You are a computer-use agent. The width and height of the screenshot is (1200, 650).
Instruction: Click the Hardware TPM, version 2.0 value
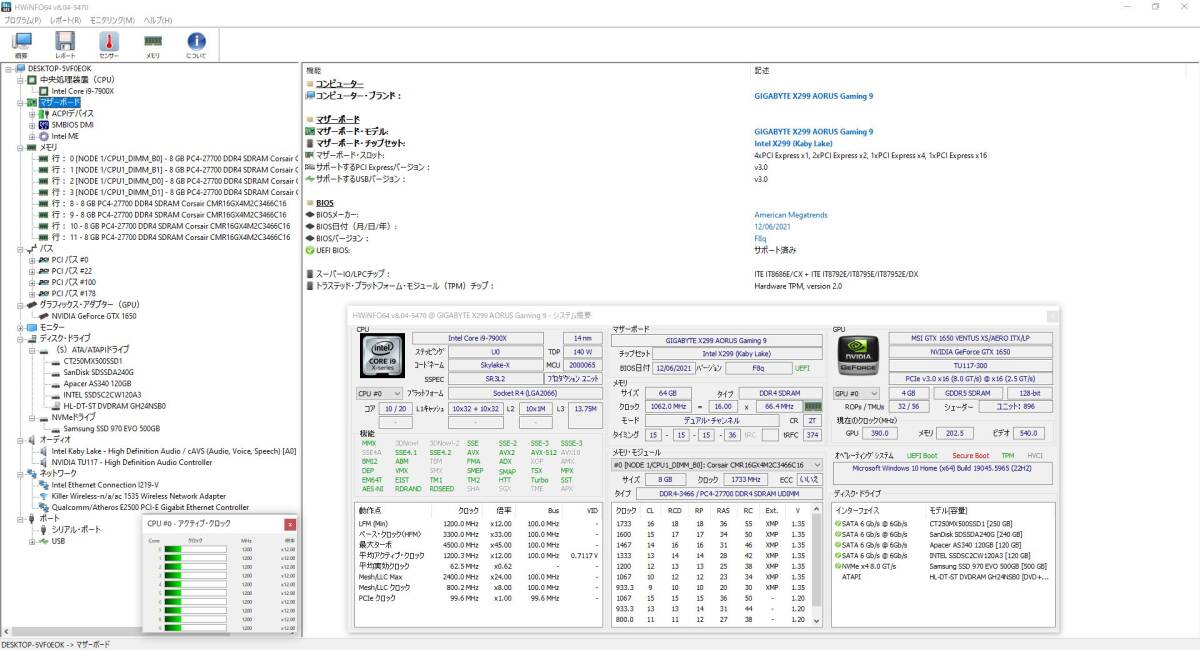(x=798, y=285)
